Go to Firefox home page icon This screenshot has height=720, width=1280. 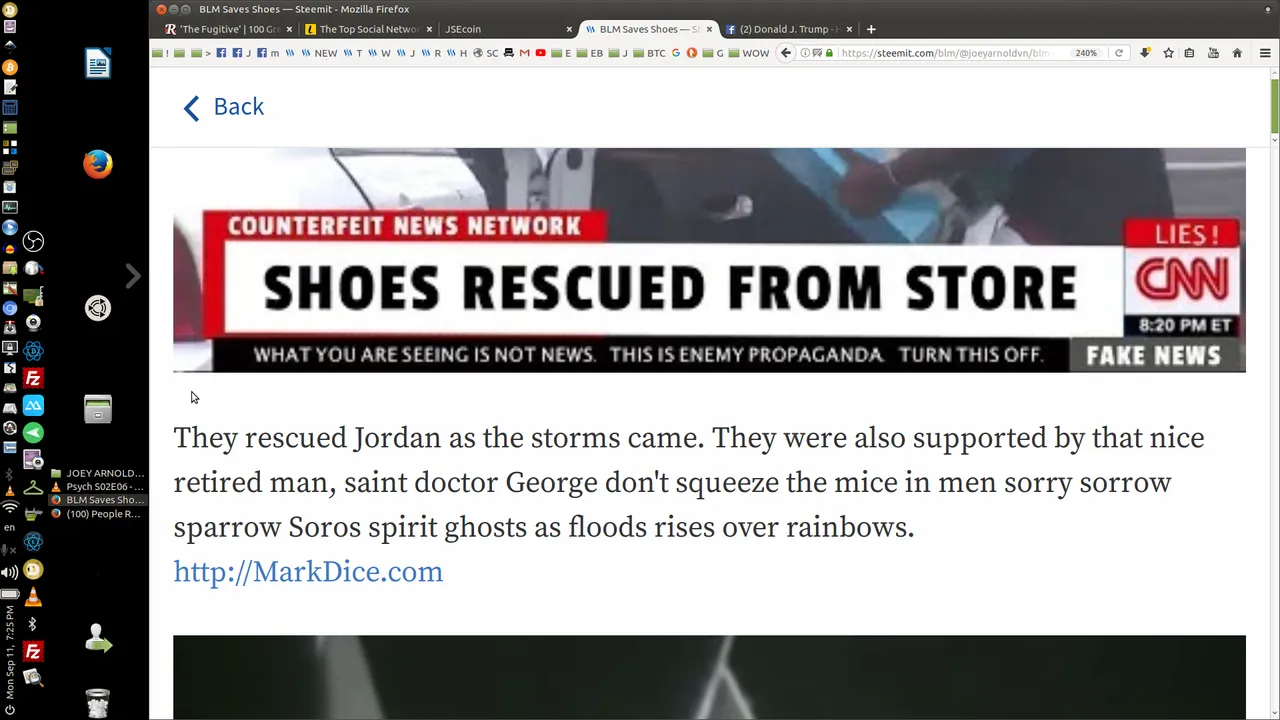(1237, 53)
